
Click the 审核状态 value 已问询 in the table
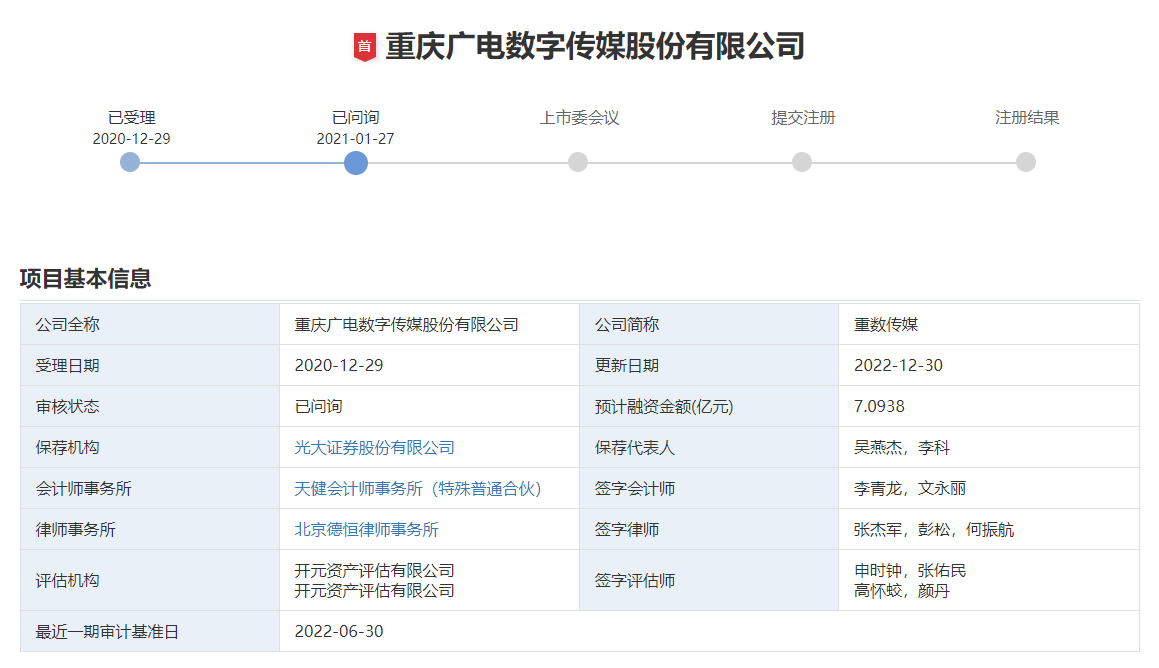coord(319,406)
